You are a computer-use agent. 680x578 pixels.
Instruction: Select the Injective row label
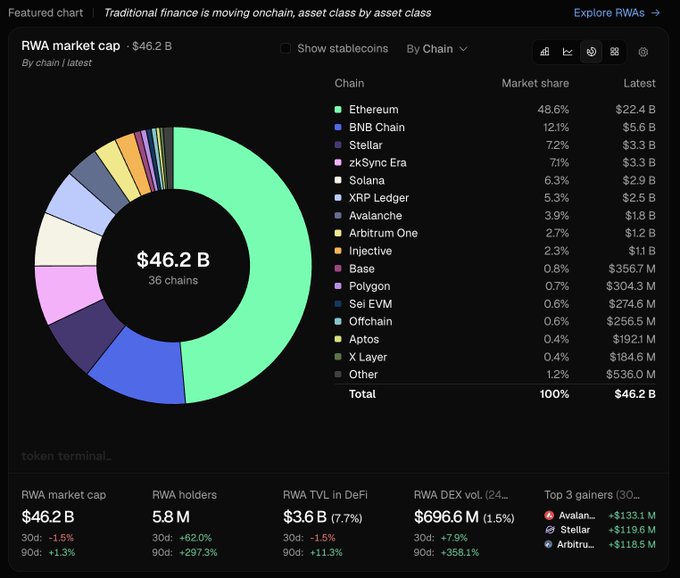(370, 251)
